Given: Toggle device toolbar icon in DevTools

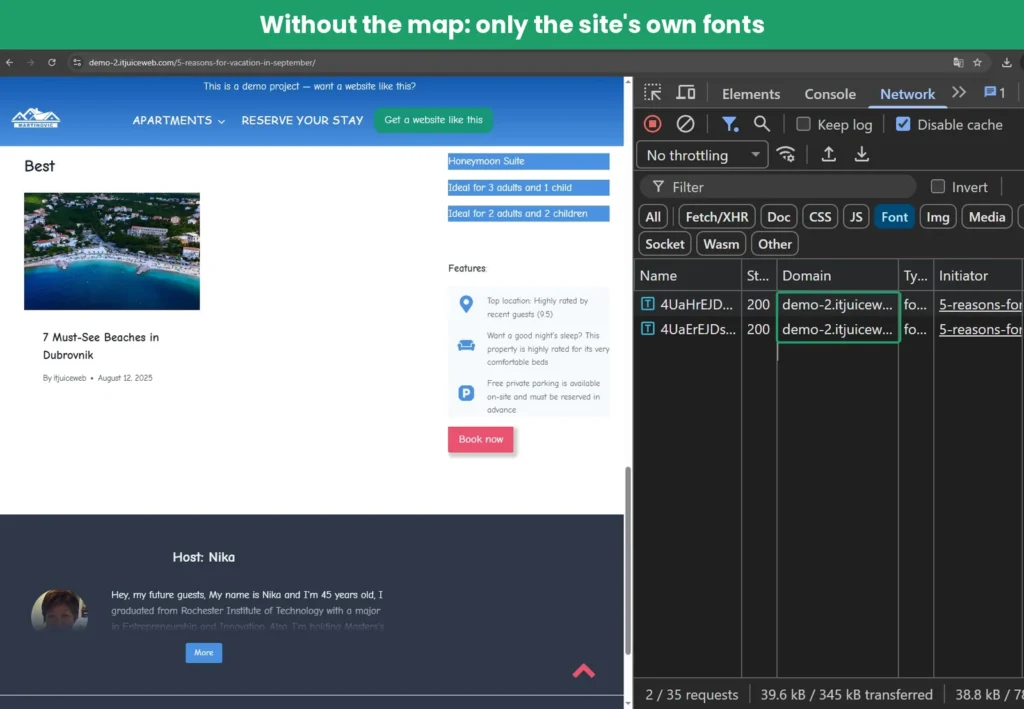Looking at the screenshot, I should [x=686, y=93].
